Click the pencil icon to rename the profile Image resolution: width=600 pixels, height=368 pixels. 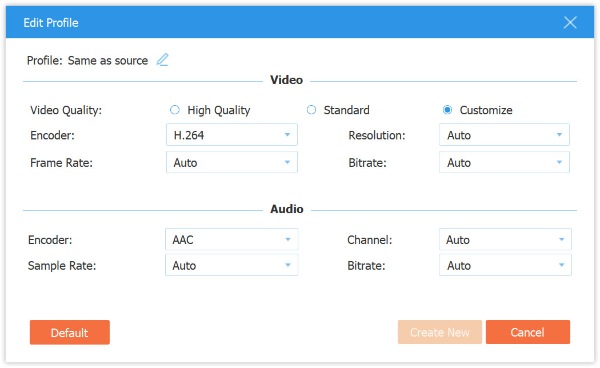point(163,60)
